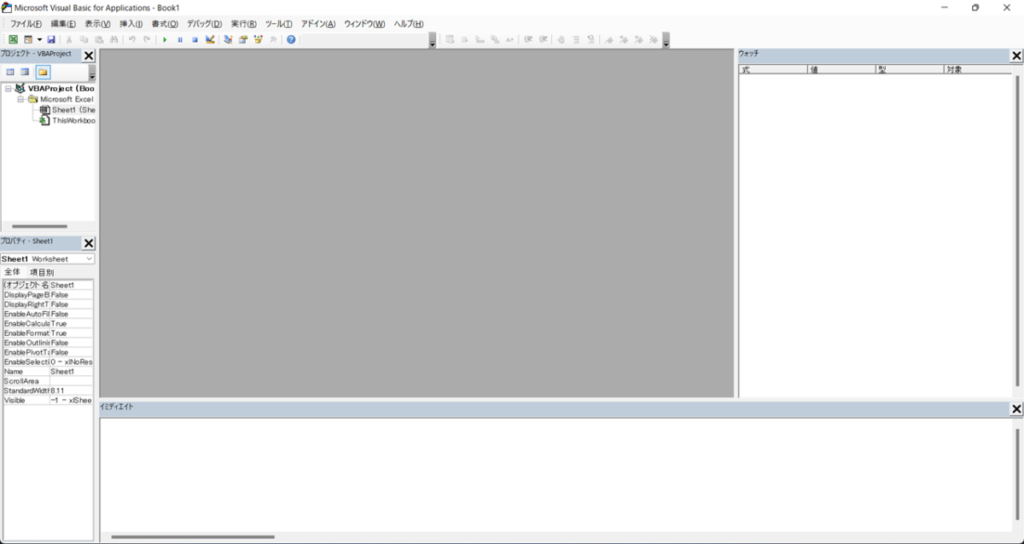Open the Project Explorer toolbar icon
The image size is (1024, 544).
click(x=228, y=39)
